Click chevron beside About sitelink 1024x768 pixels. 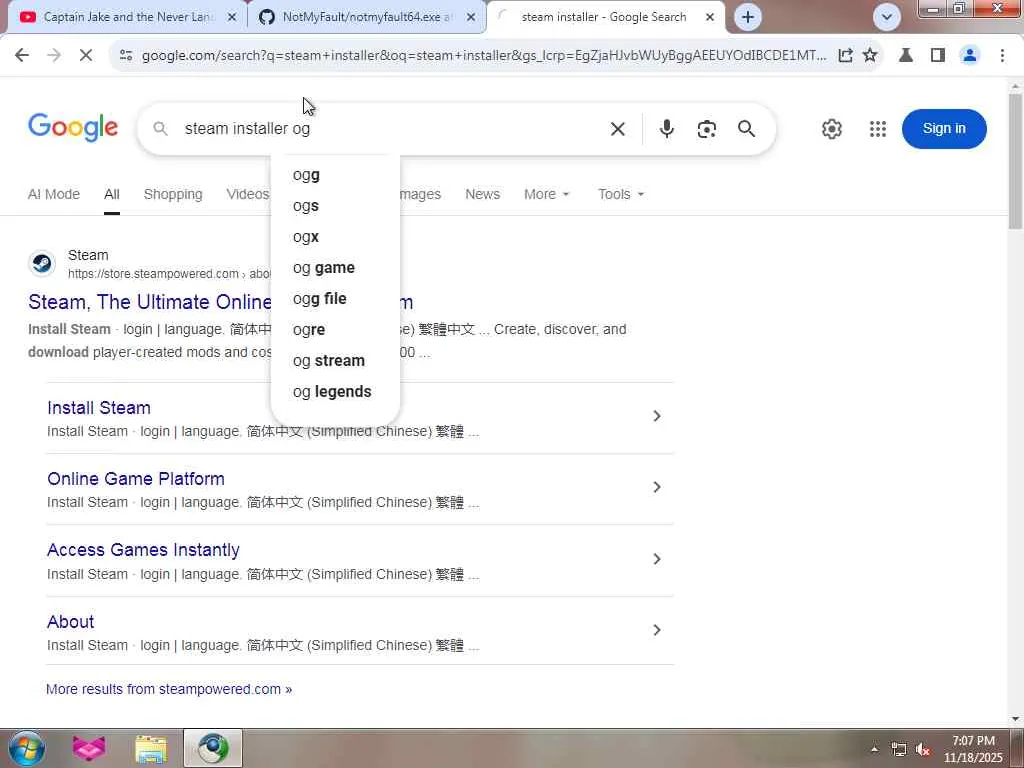657,630
